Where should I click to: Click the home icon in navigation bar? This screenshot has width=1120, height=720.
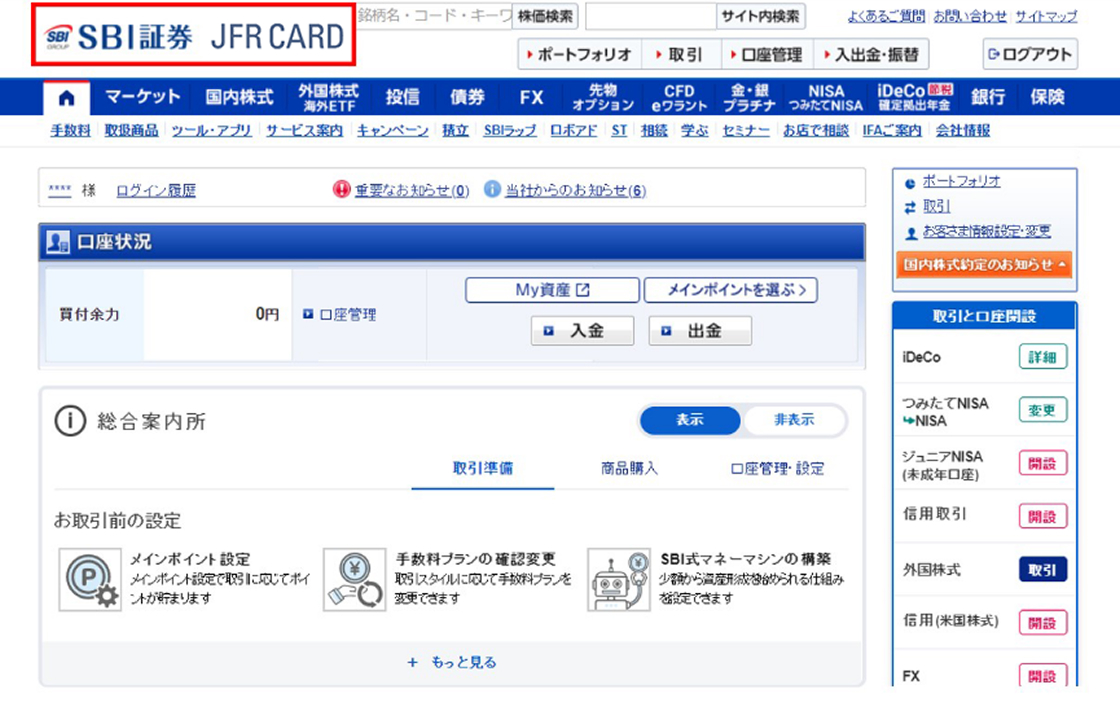pos(66,98)
